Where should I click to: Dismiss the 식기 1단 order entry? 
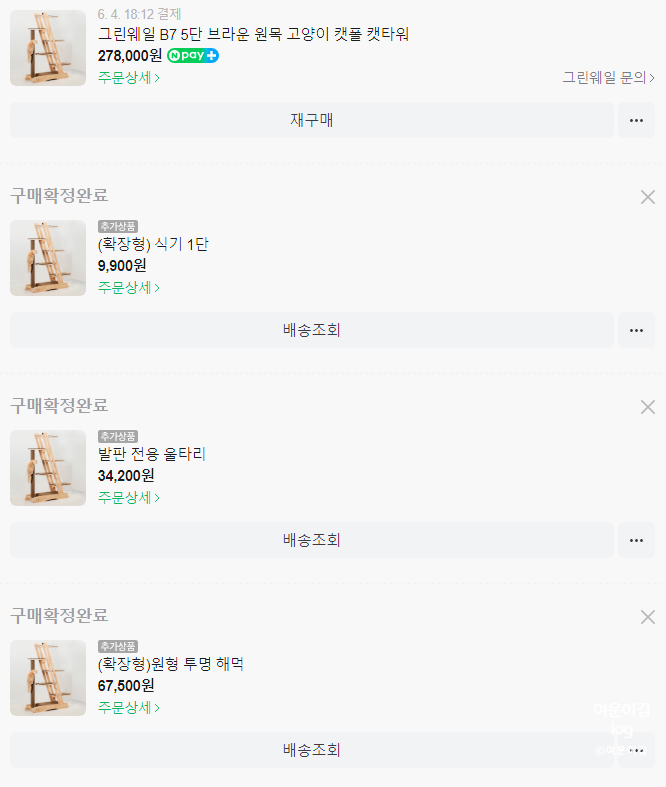[647, 197]
